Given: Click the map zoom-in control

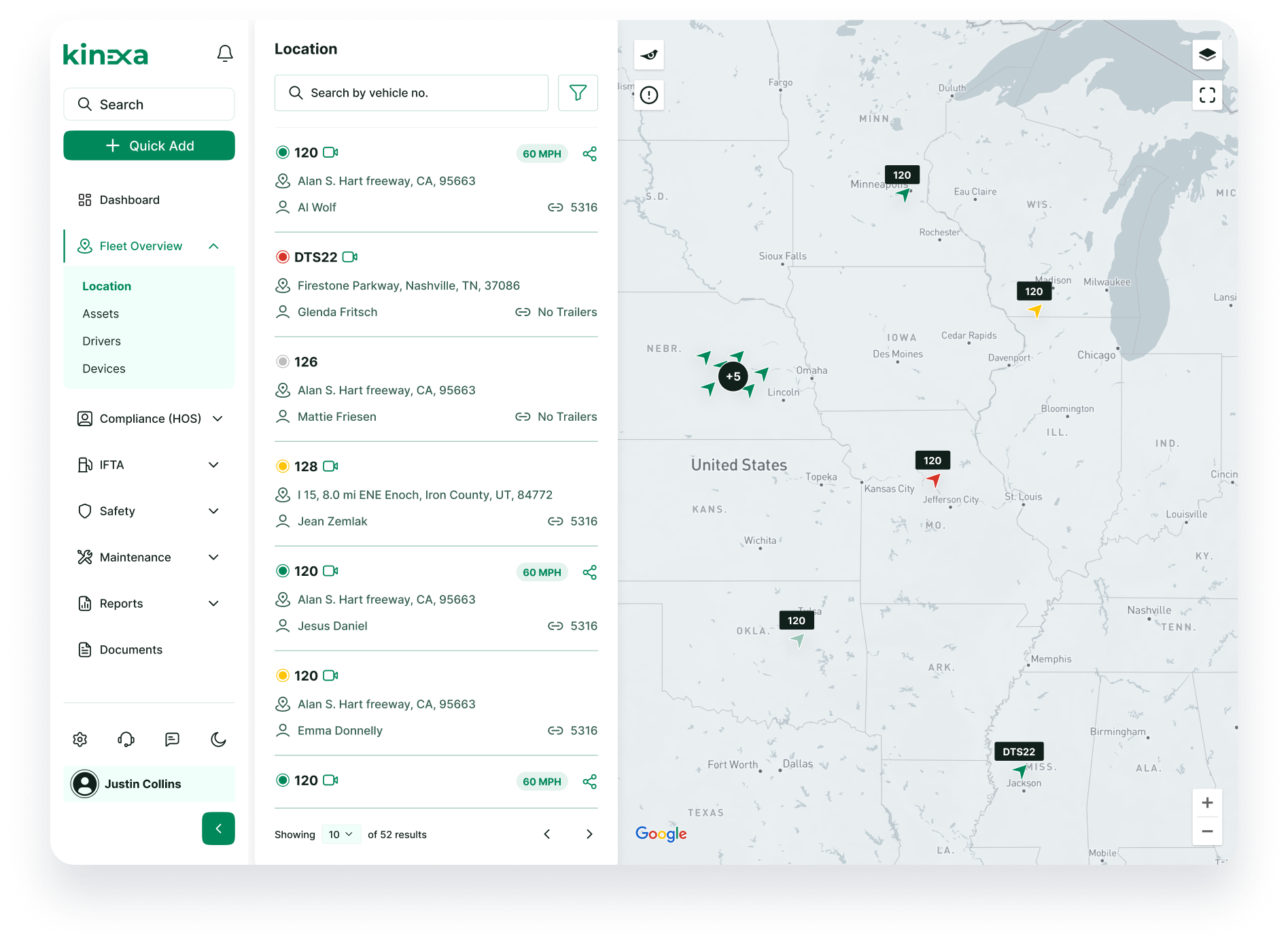Looking at the screenshot, I should pyautogui.click(x=1207, y=802).
